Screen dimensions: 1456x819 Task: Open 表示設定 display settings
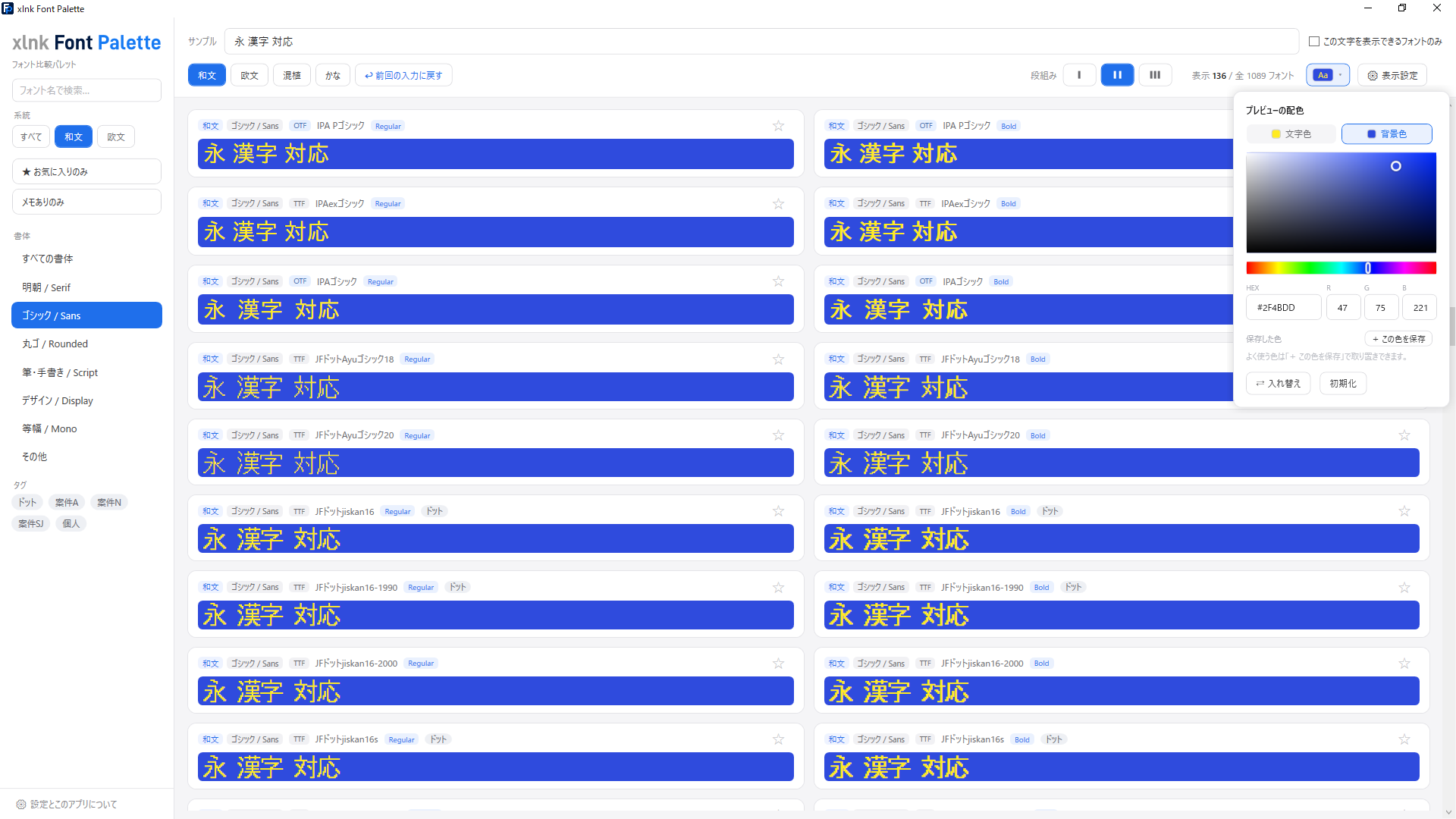pyautogui.click(x=1392, y=75)
